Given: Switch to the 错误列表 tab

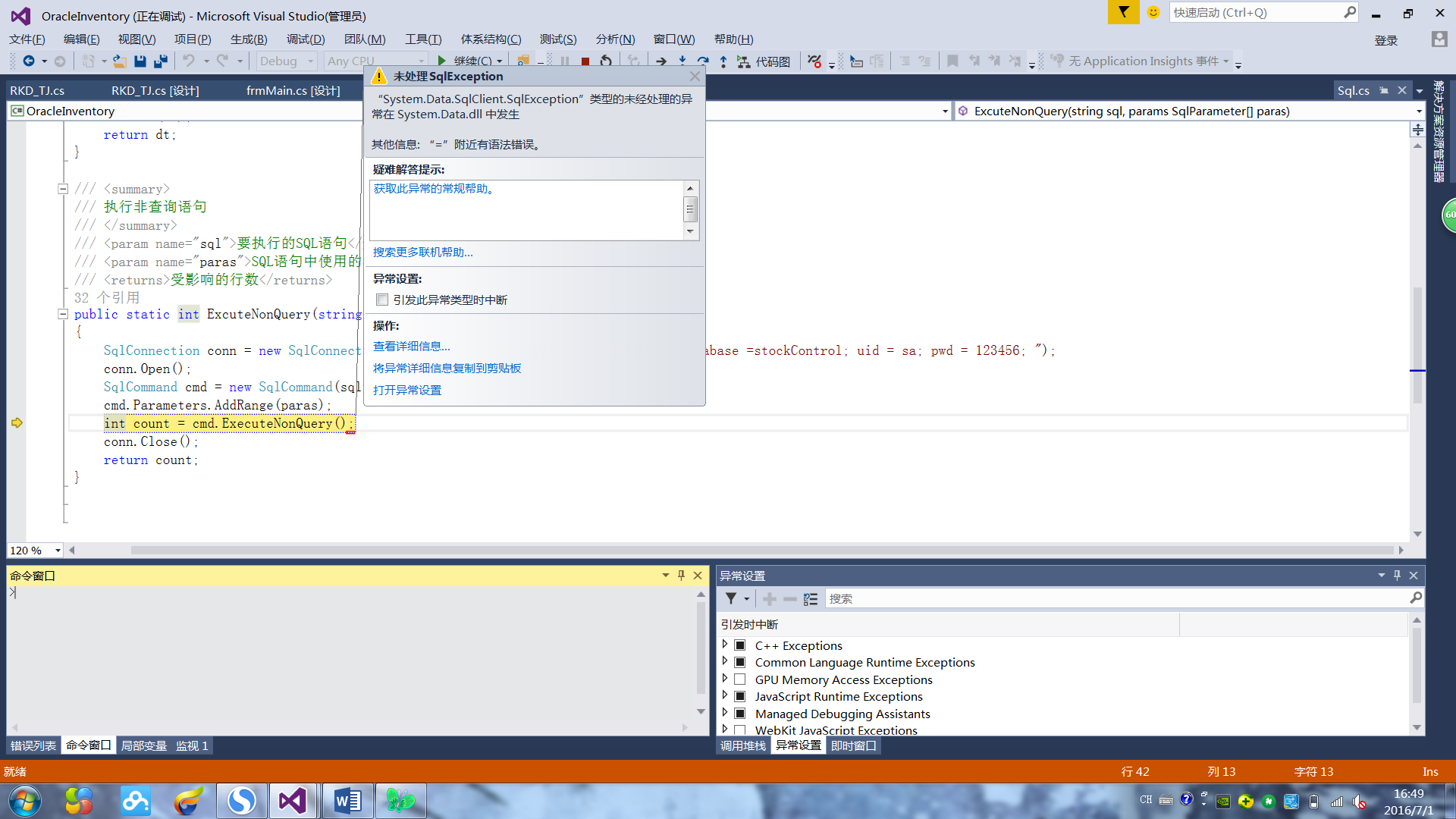Looking at the screenshot, I should point(33,745).
